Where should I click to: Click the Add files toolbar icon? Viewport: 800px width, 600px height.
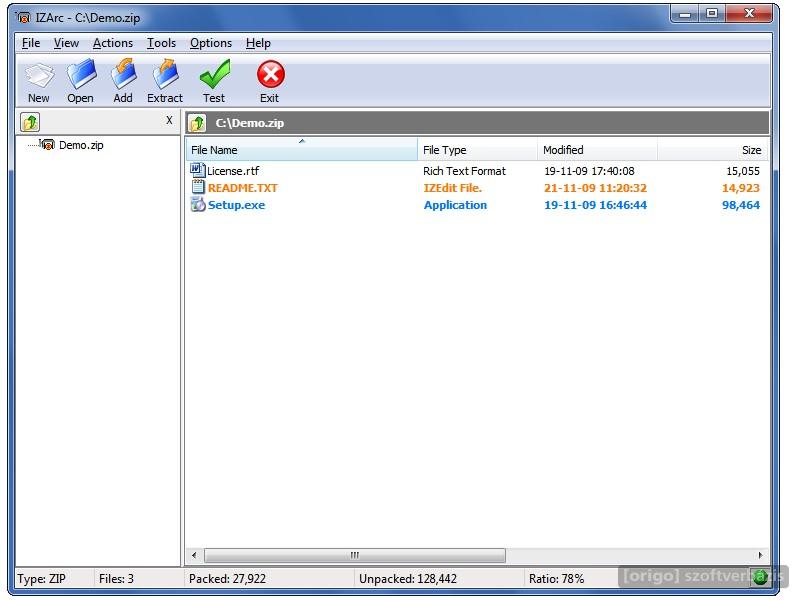pyautogui.click(x=124, y=74)
